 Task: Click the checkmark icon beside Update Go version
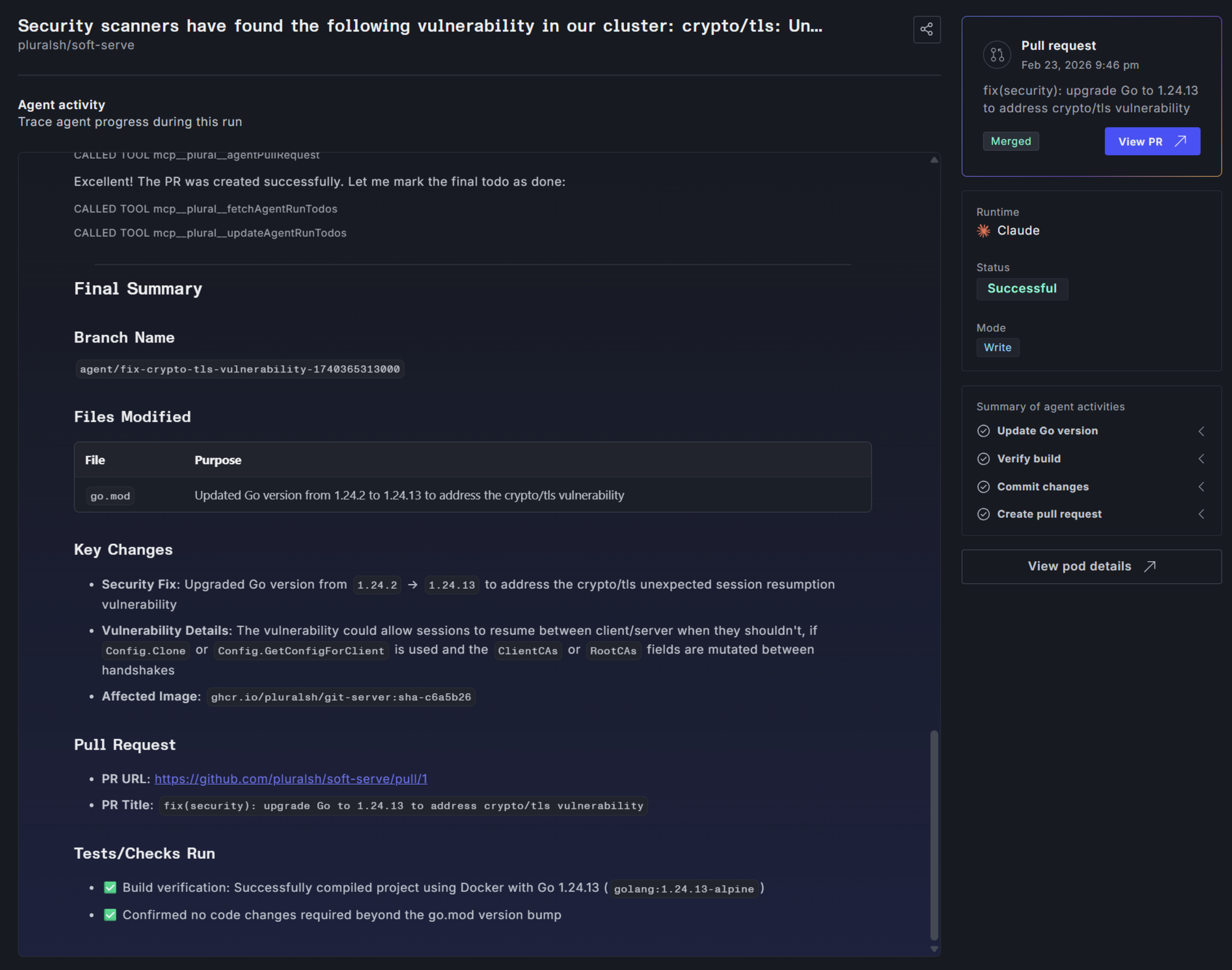983,431
